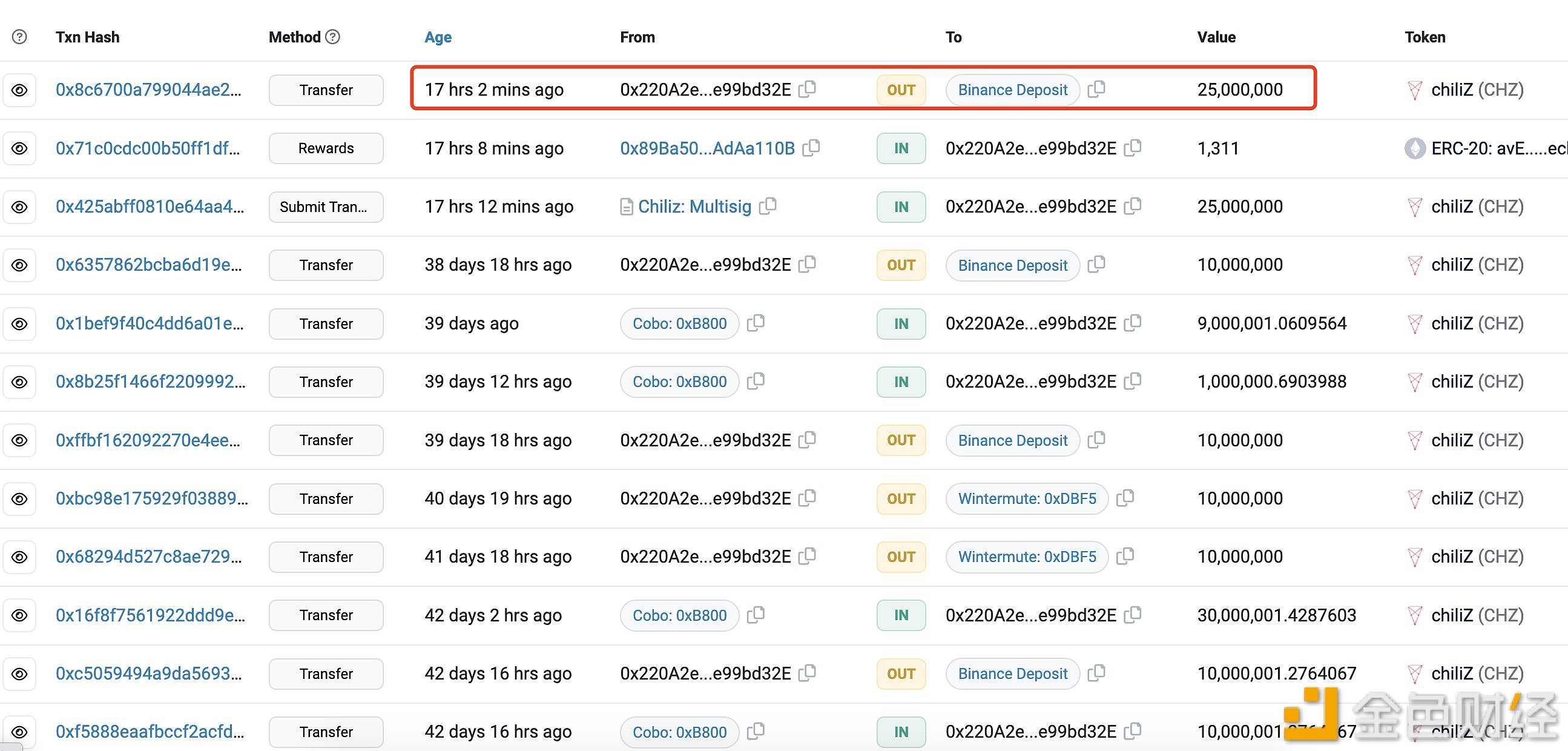Open the eye preview for transaction 0xffbf162092270e4ee

(x=19, y=440)
